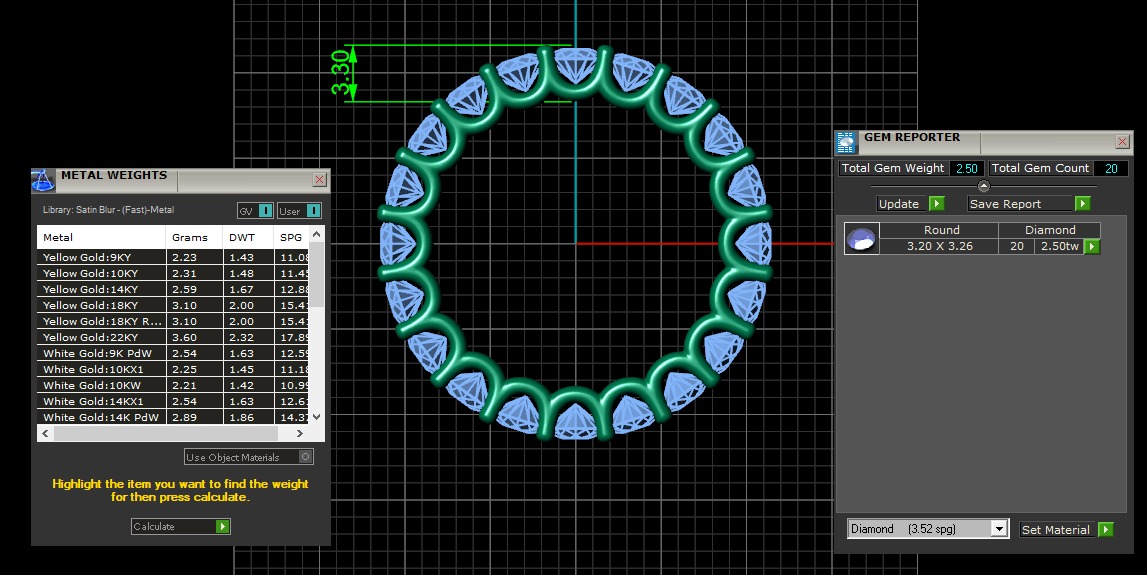Click the Metal column header
This screenshot has width=1147, height=575.
101,237
